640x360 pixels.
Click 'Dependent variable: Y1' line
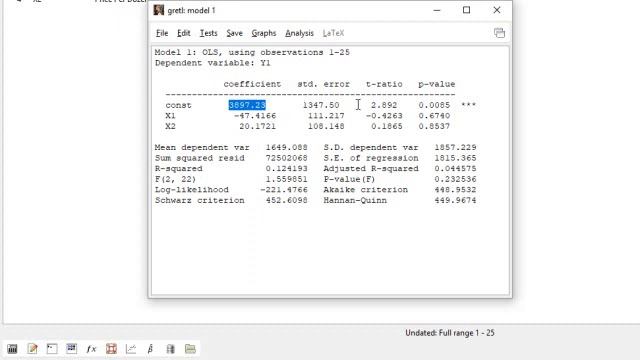[x=213, y=63]
